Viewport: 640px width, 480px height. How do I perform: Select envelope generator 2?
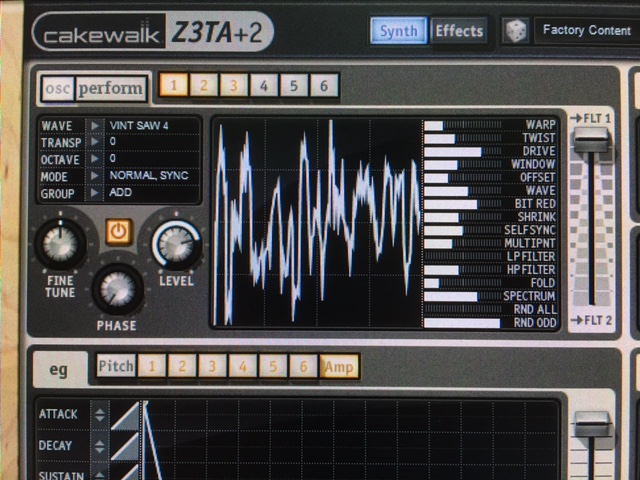pos(182,366)
